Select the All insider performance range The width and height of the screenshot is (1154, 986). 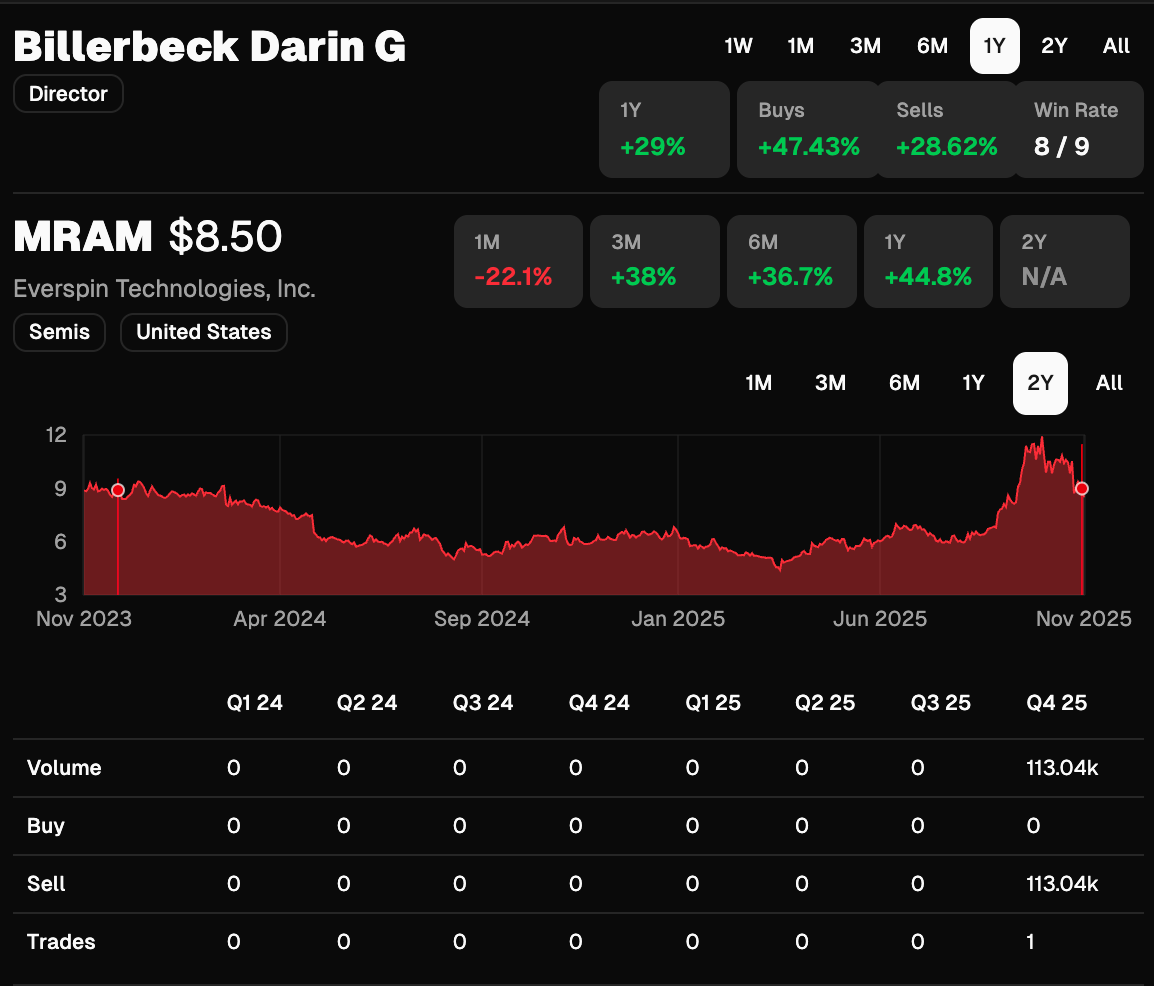[1116, 46]
